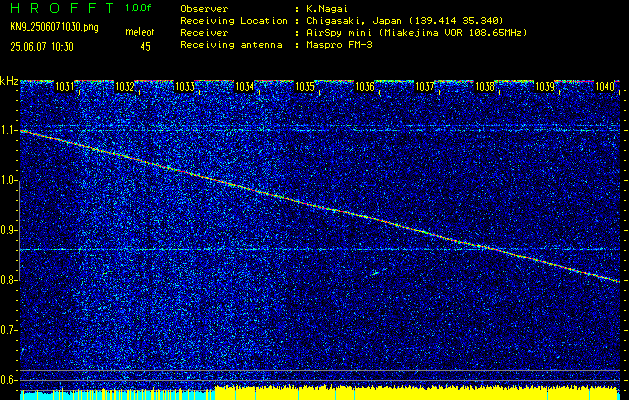This screenshot has height=400, width=629.
Task: Click the 1.0 kHz frequency axis label
Action: [x=8, y=181]
